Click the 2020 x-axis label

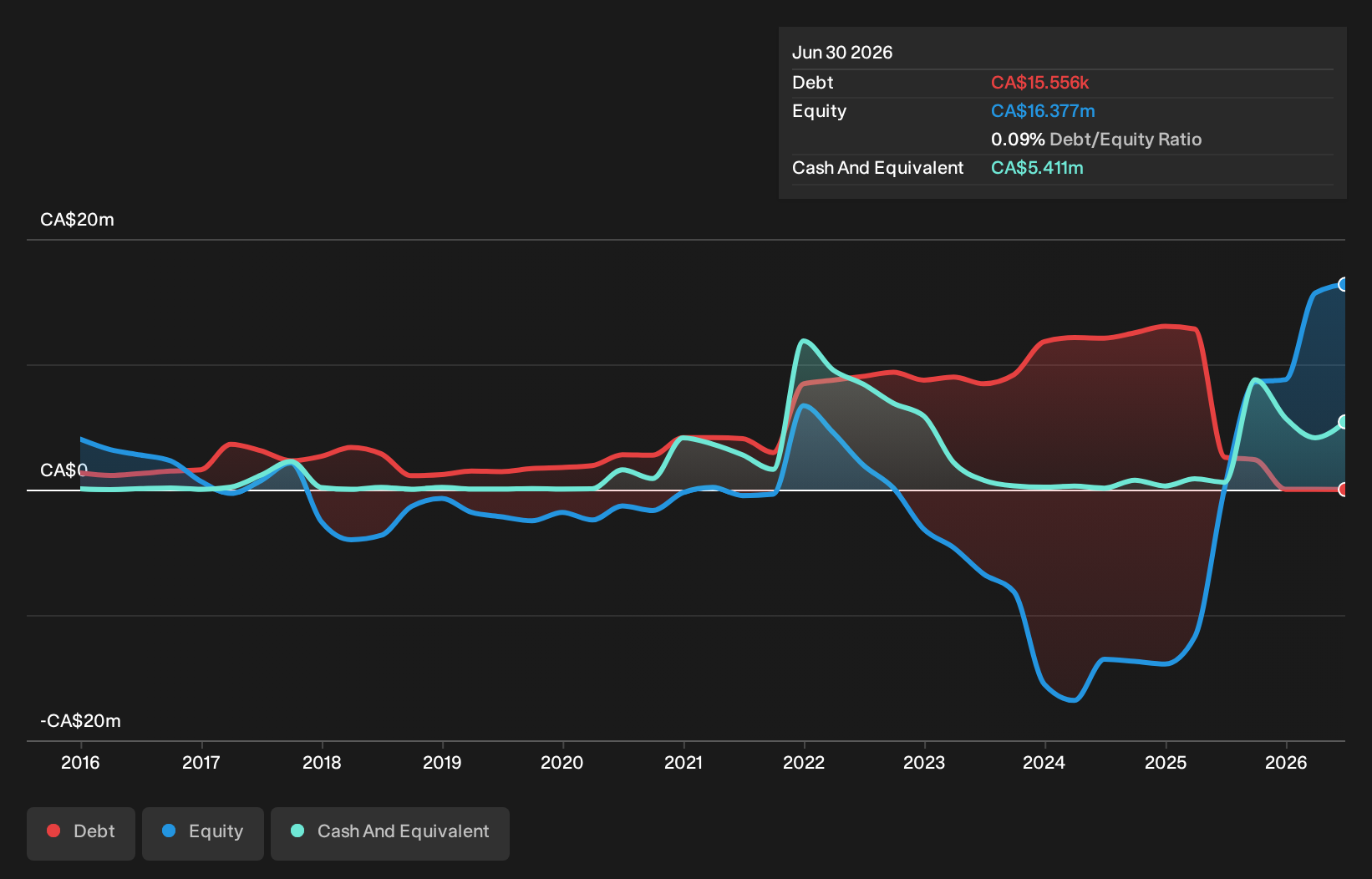pos(562,763)
